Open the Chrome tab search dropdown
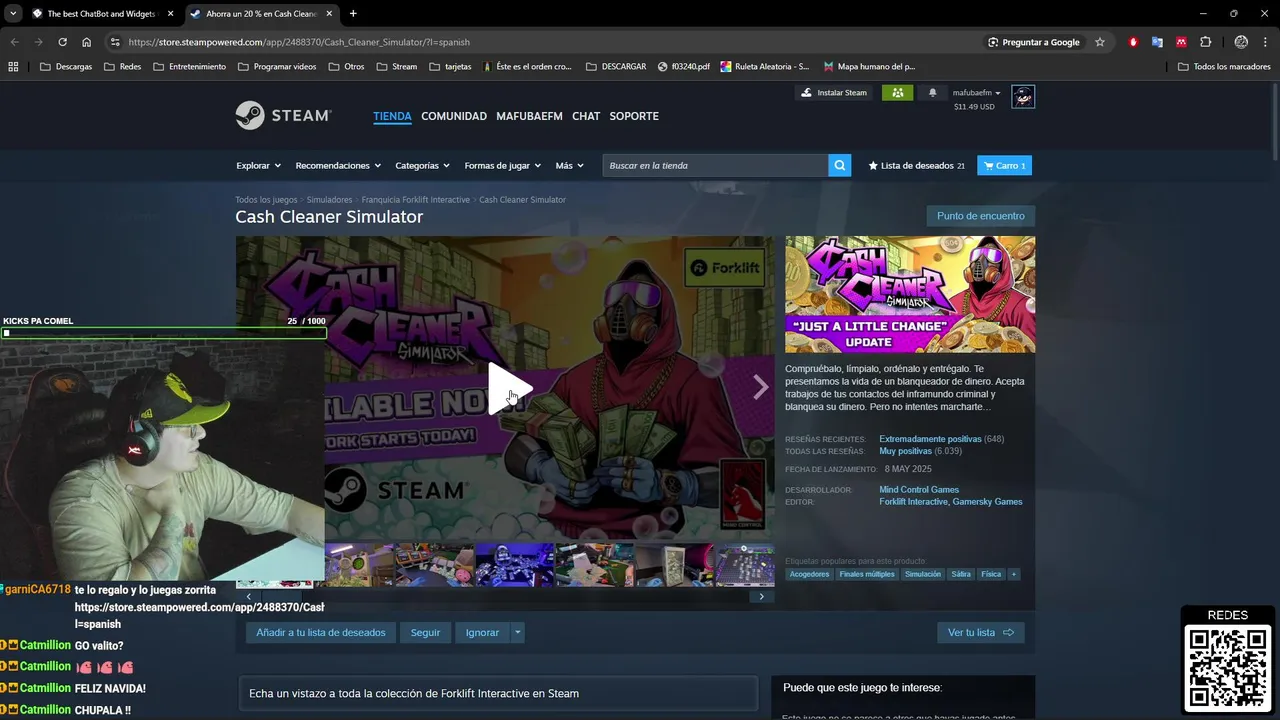The image size is (1280, 720). coord(12,14)
